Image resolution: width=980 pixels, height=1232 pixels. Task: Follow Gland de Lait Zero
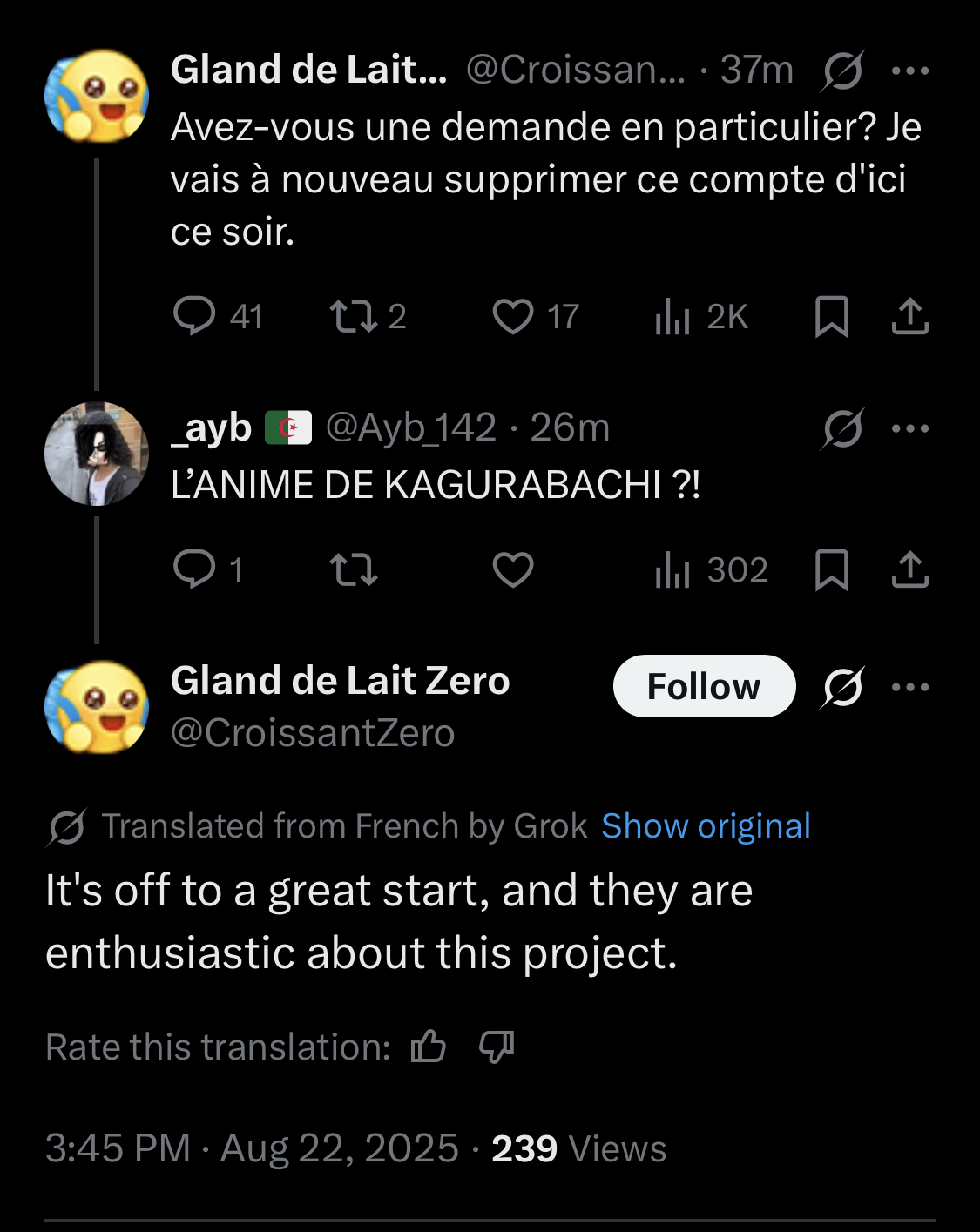click(704, 686)
